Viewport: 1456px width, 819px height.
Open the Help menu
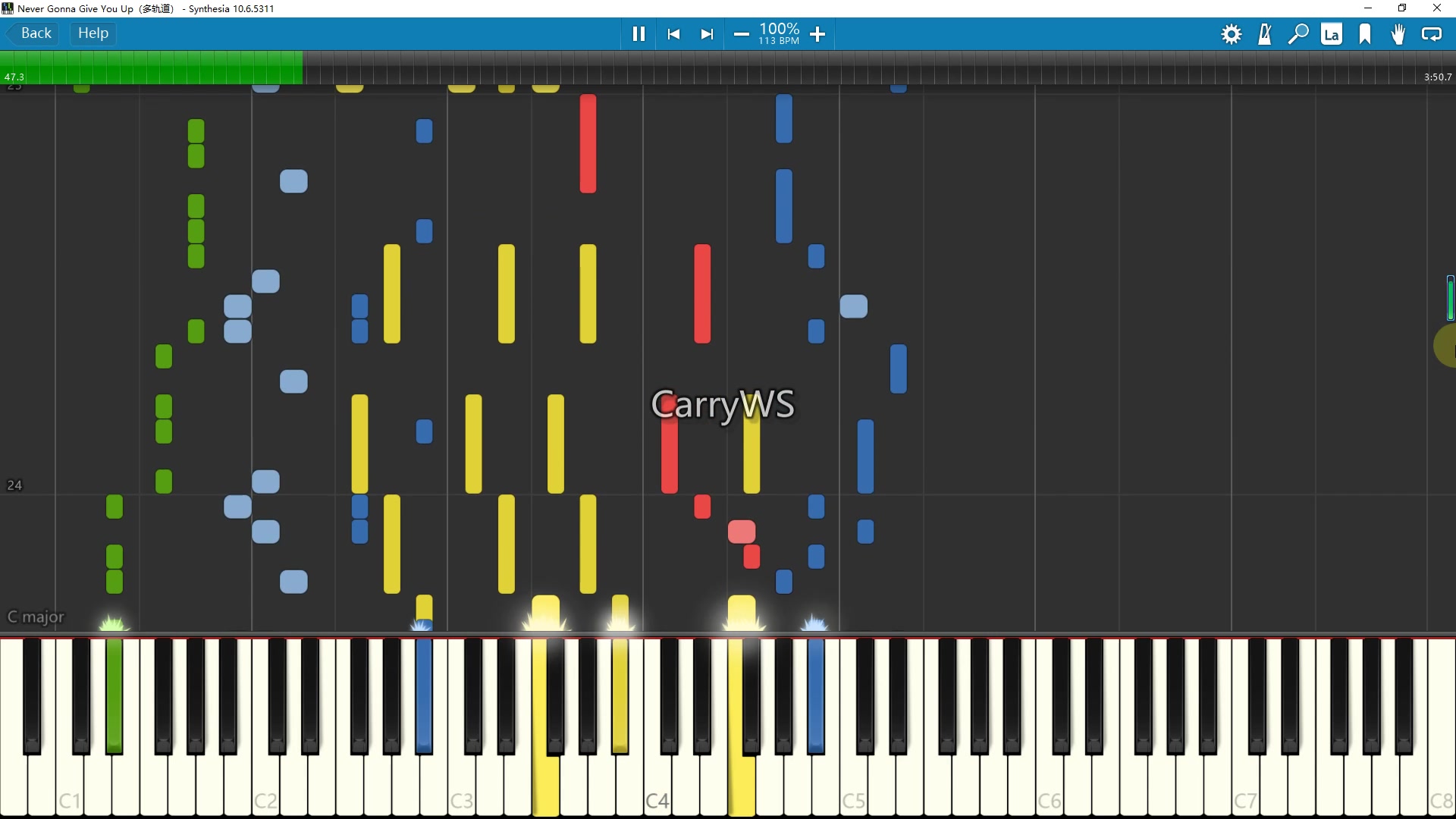tap(93, 33)
